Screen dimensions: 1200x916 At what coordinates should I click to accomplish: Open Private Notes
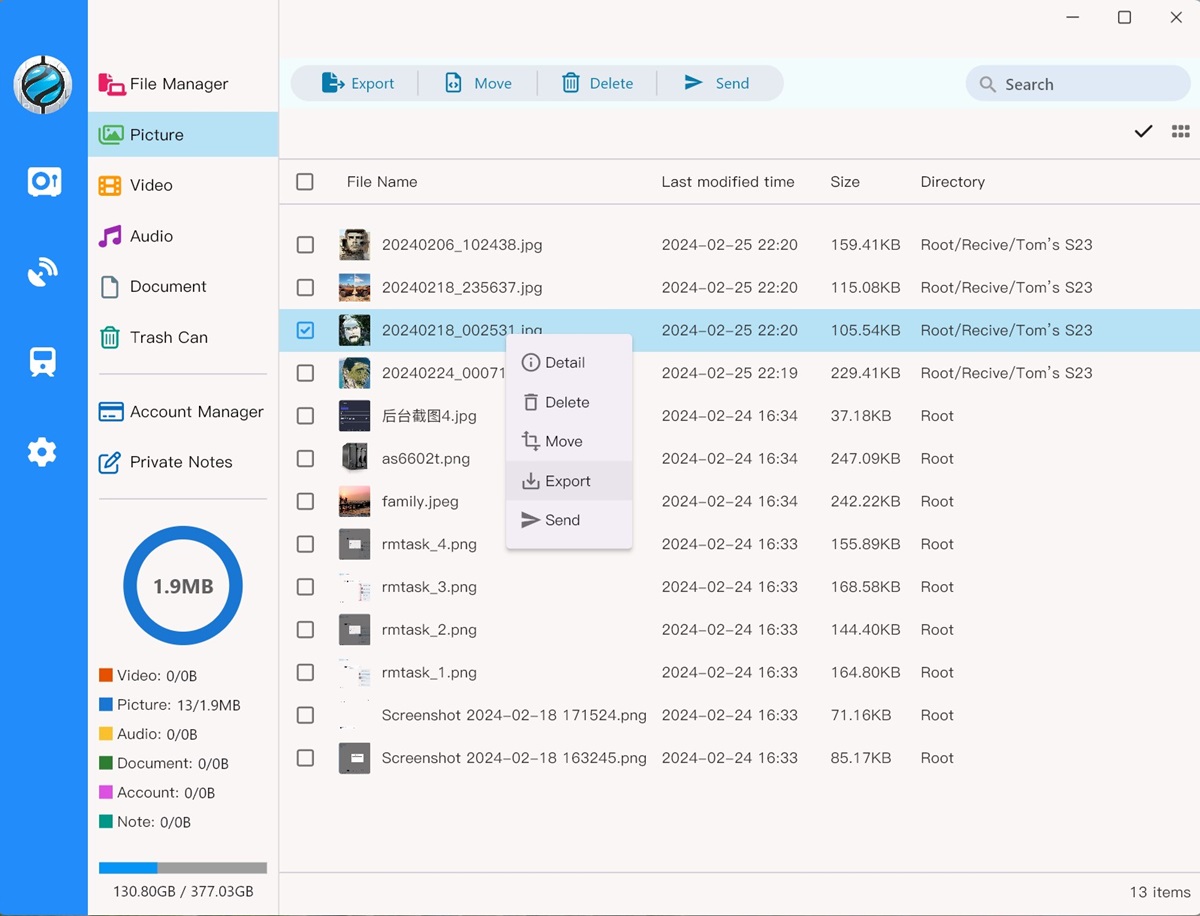(183, 462)
